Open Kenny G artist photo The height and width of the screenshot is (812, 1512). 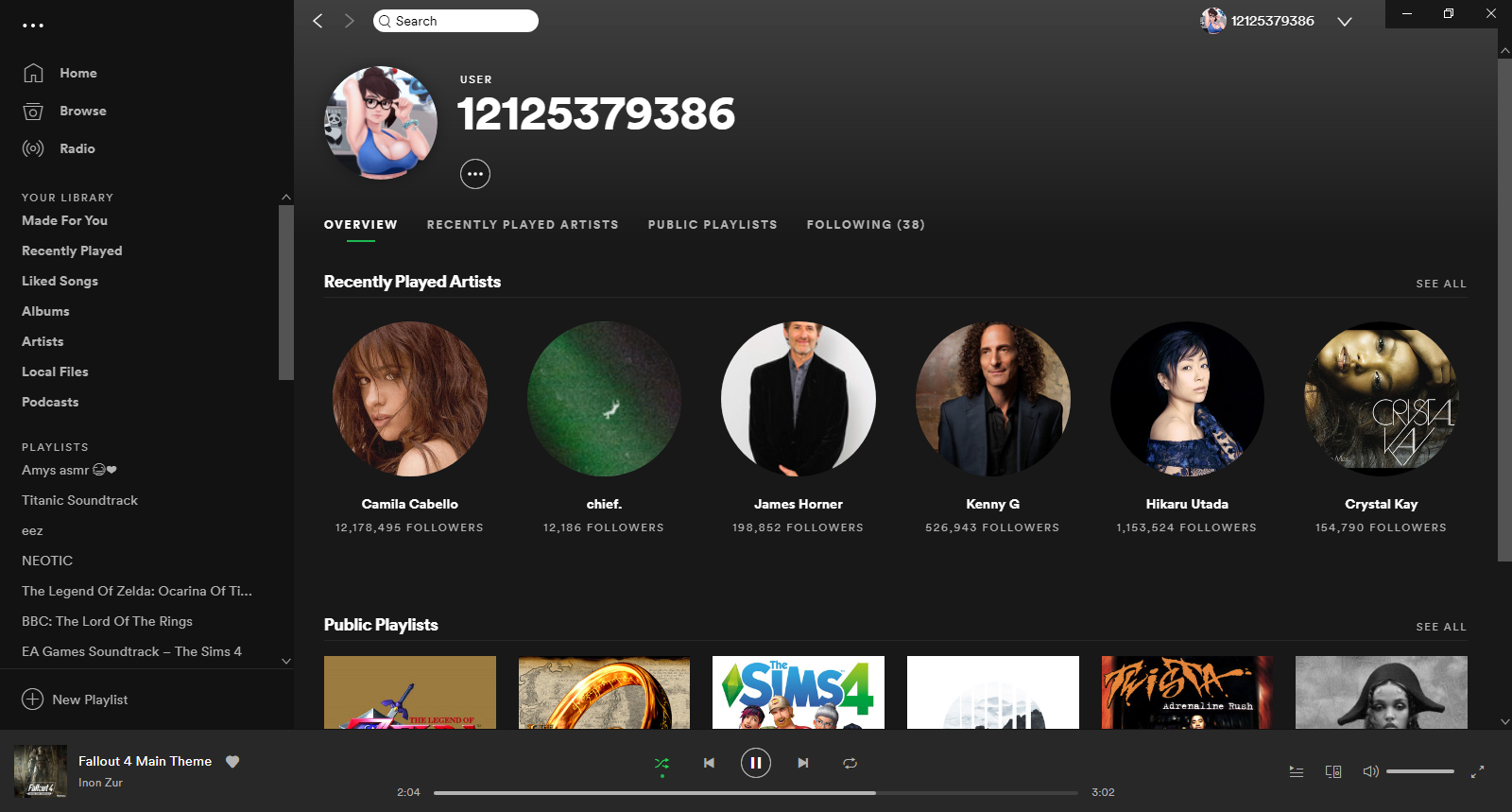pyautogui.click(x=993, y=399)
